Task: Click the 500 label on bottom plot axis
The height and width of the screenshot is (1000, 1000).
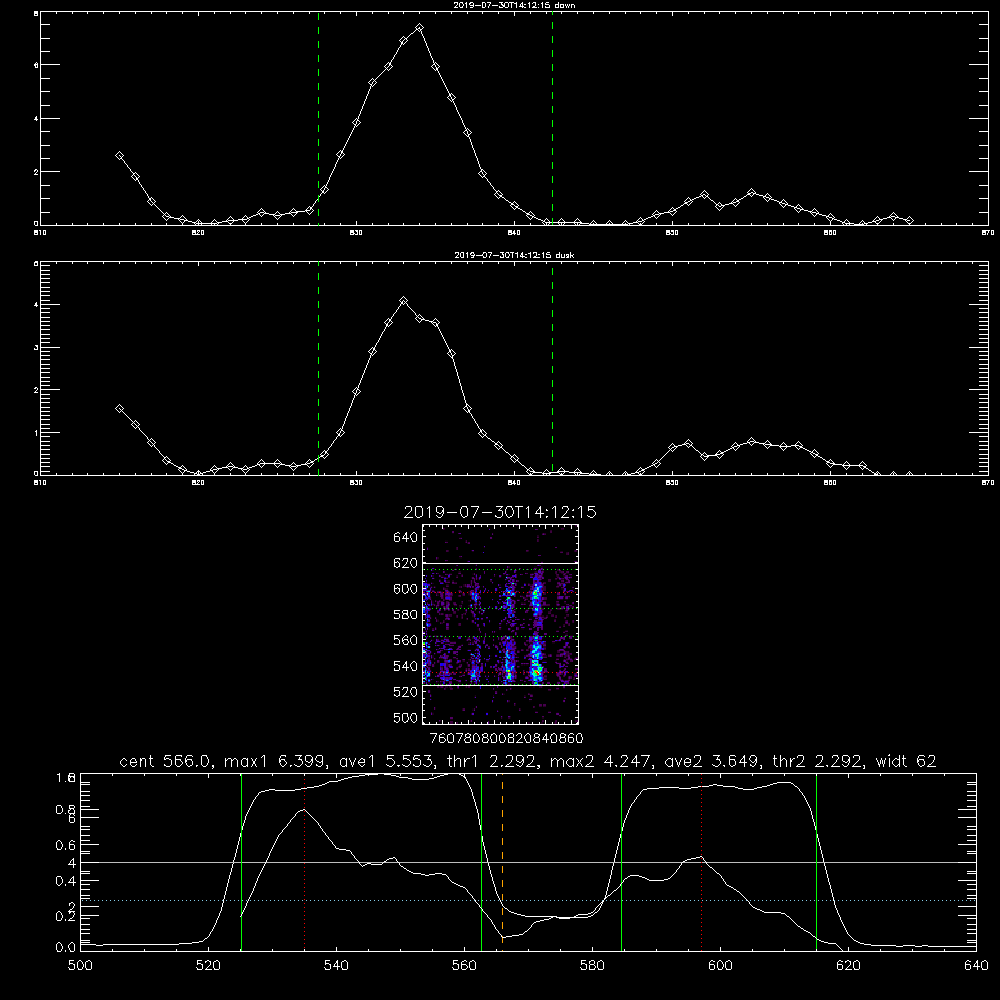Action: click(x=80, y=966)
